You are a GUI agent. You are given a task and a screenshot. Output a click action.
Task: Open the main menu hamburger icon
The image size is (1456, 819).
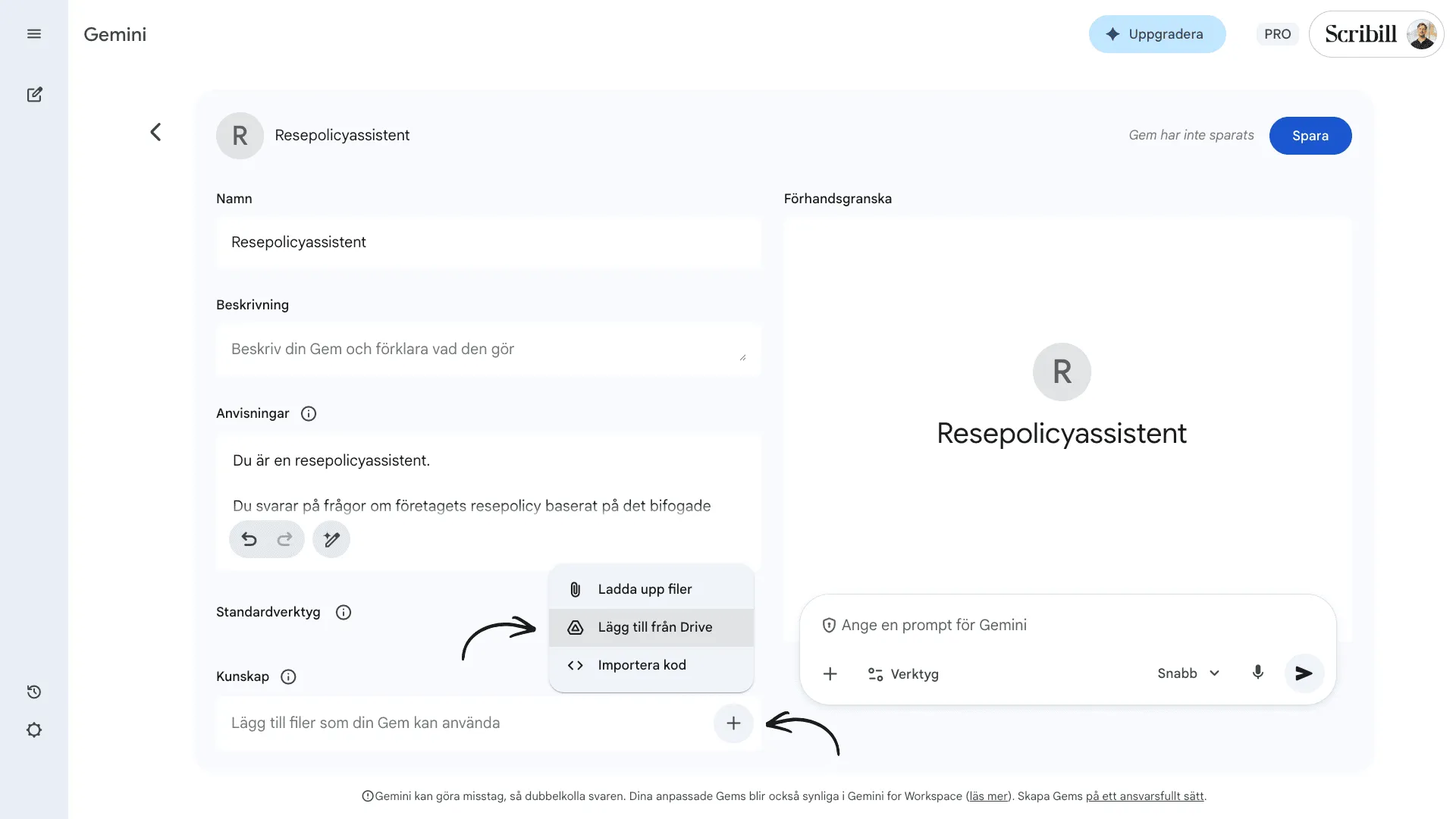[34, 34]
